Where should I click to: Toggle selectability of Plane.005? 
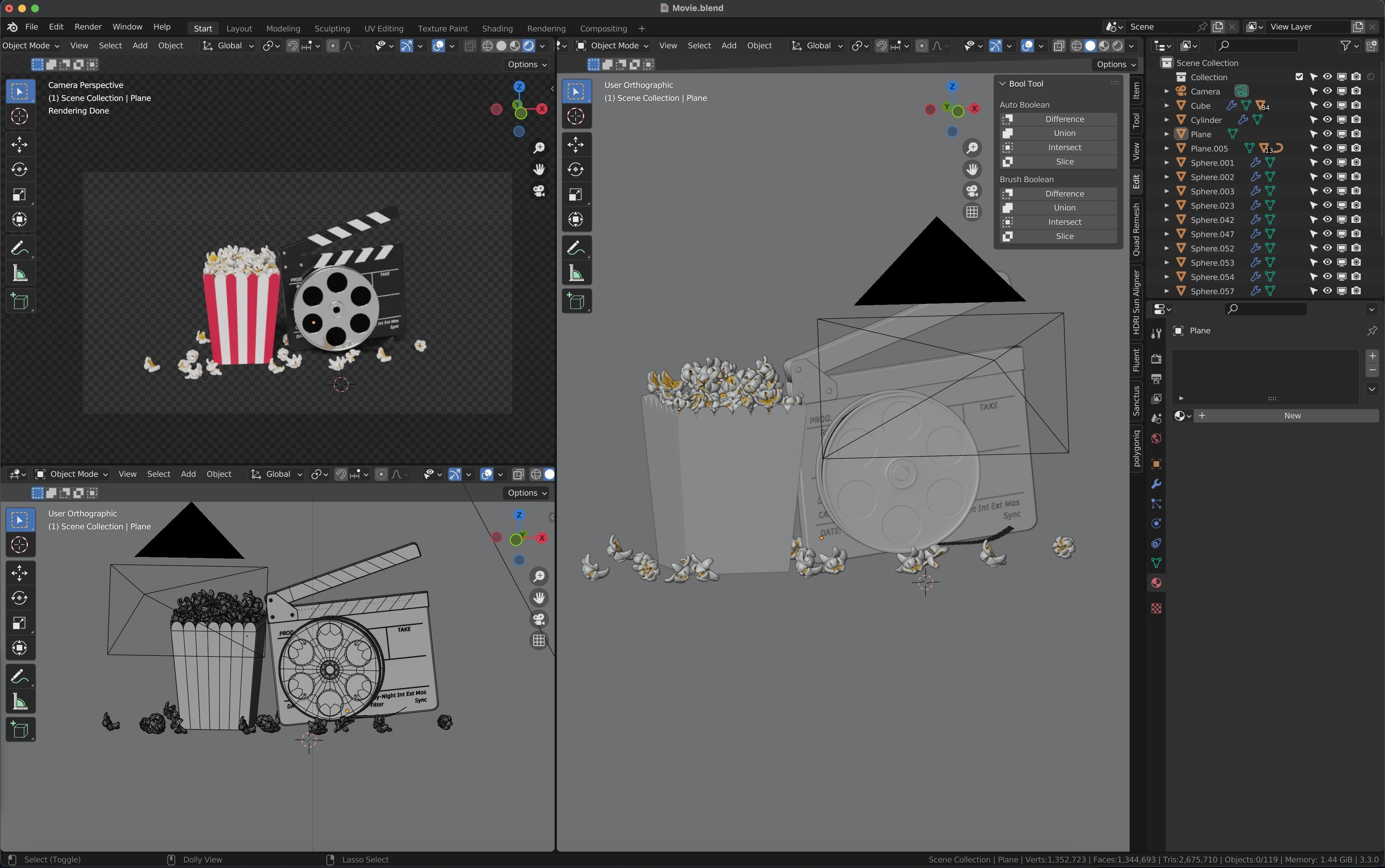tap(1313, 148)
